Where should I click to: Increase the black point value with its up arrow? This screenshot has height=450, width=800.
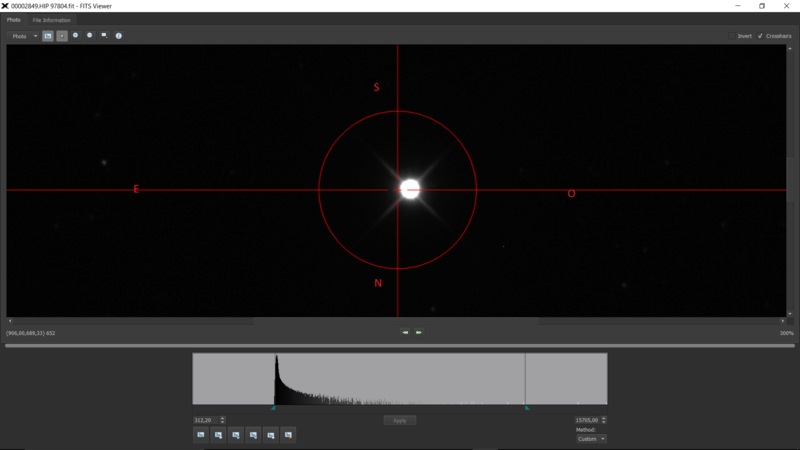tap(222, 418)
